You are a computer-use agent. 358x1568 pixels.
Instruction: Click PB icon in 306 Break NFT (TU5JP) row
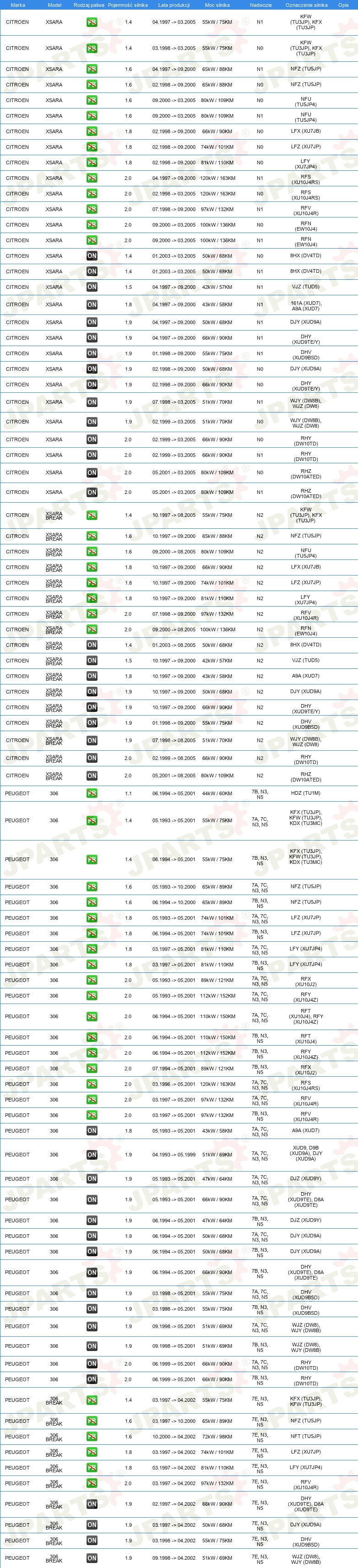tap(92, 1437)
